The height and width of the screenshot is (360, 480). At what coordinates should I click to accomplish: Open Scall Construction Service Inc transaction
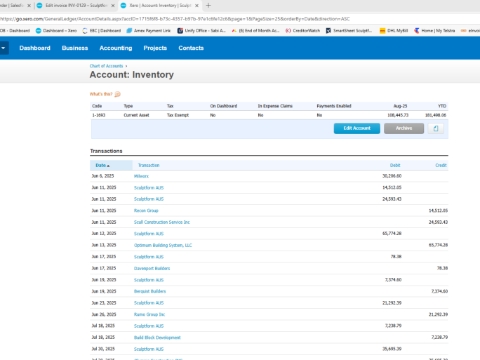[x=162, y=222]
